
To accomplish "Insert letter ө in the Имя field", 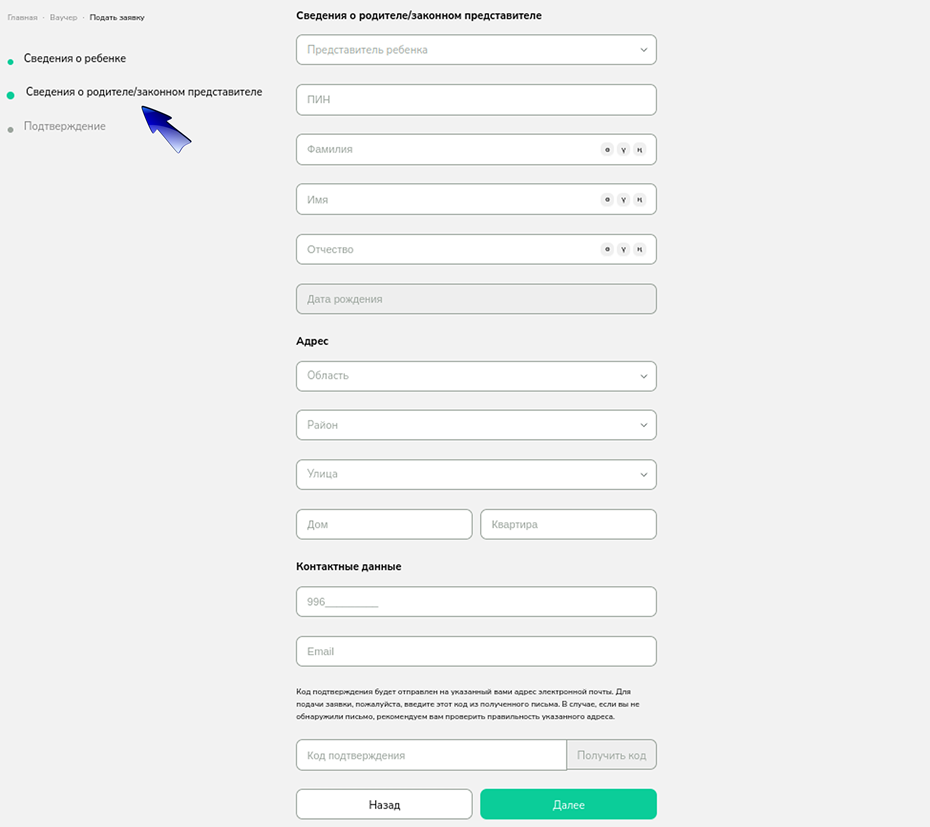I will 607,199.
